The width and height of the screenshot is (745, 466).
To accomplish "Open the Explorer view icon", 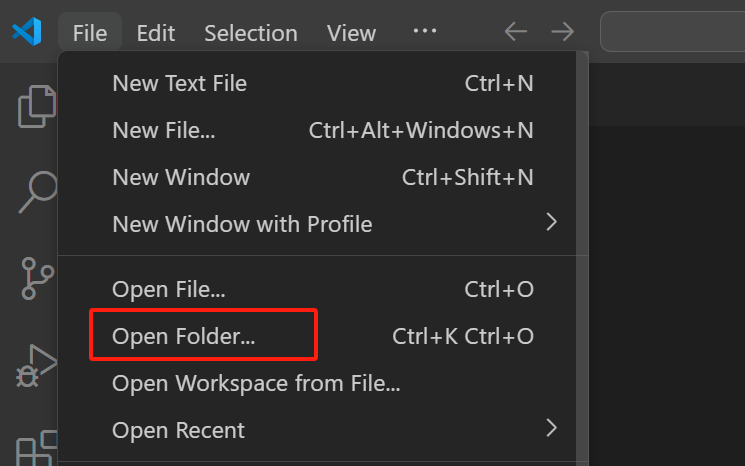I will (x=37, y=107).
